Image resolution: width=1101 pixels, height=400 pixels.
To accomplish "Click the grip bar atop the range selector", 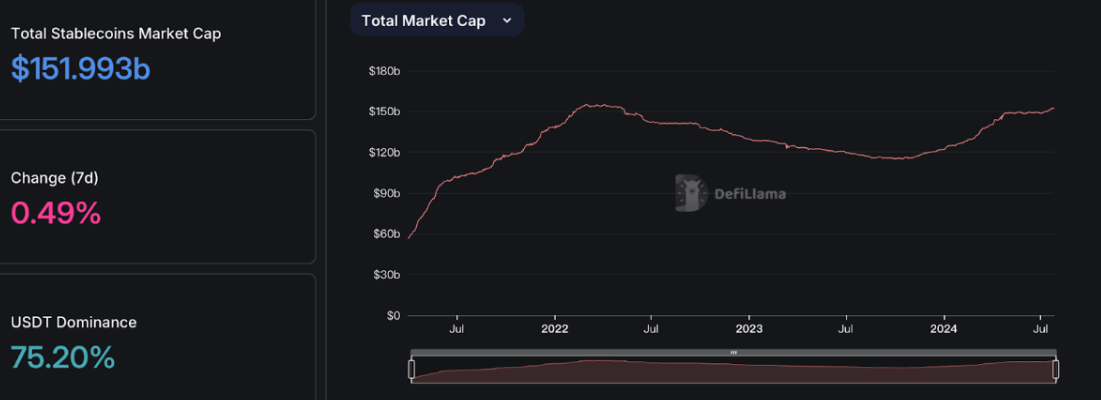I will click(733, 352).
